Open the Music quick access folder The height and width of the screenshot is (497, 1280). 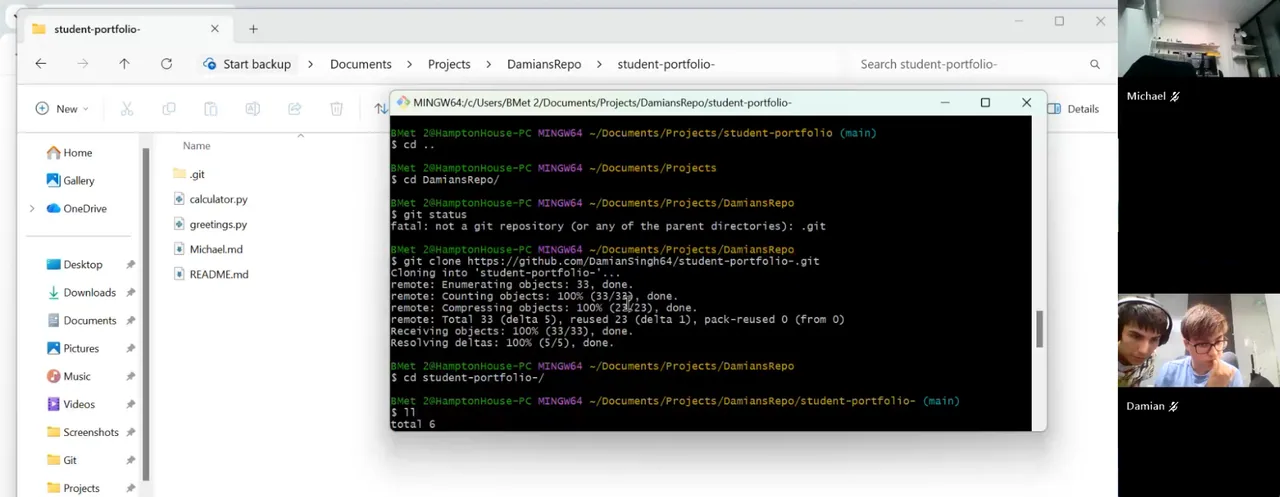68,377
